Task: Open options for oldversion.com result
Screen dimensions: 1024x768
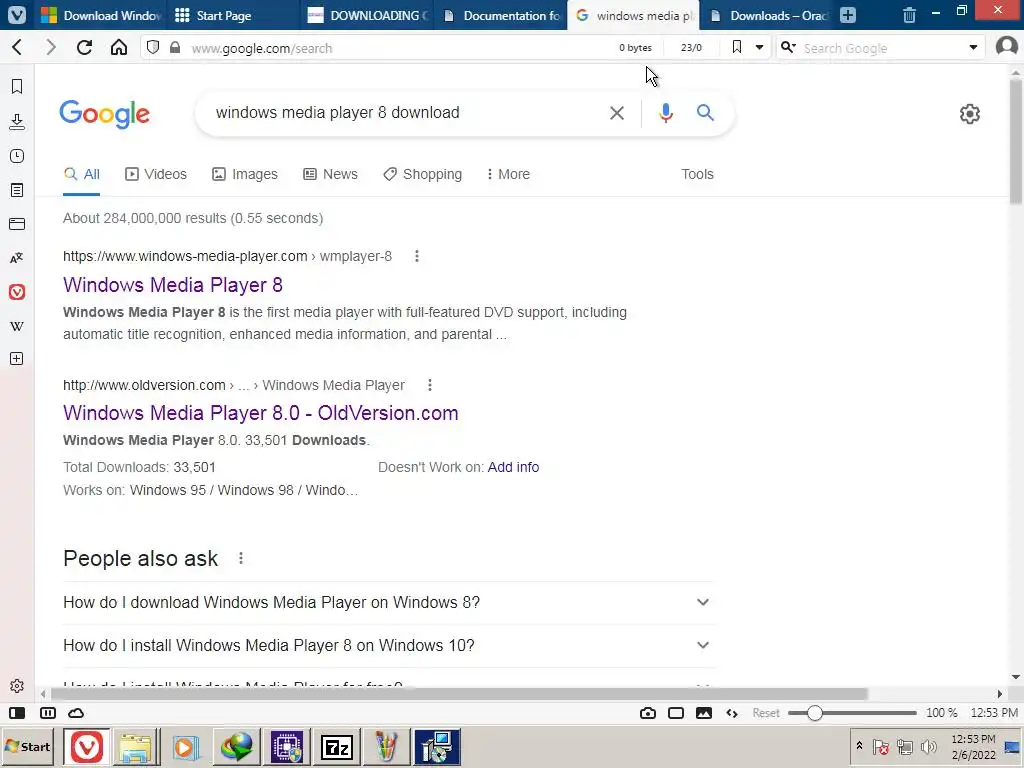Action: pos(430,385)
